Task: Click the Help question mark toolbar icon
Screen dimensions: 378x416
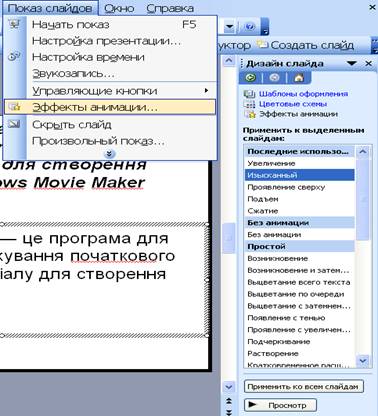Action: (x=249, y=27)
